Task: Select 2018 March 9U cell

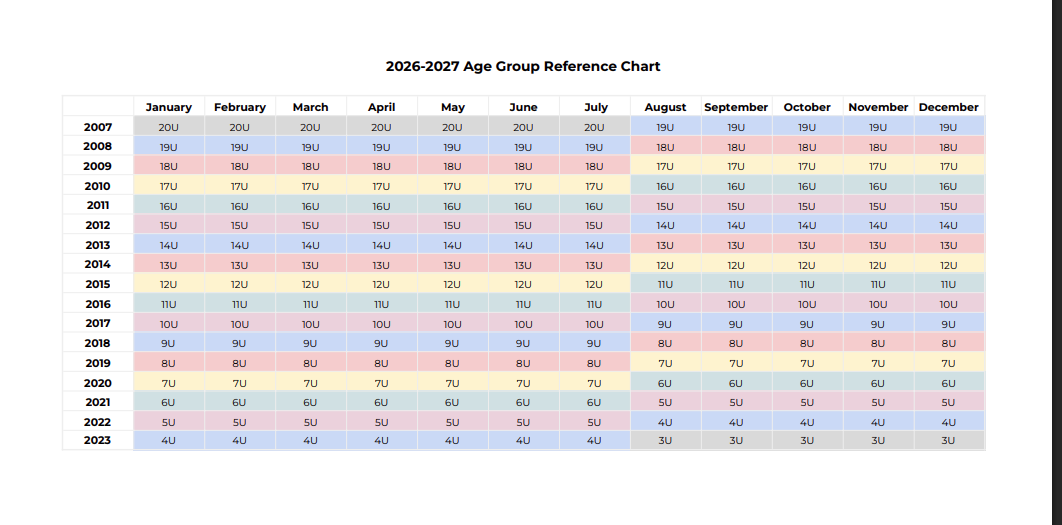Action: coord(310,343)
